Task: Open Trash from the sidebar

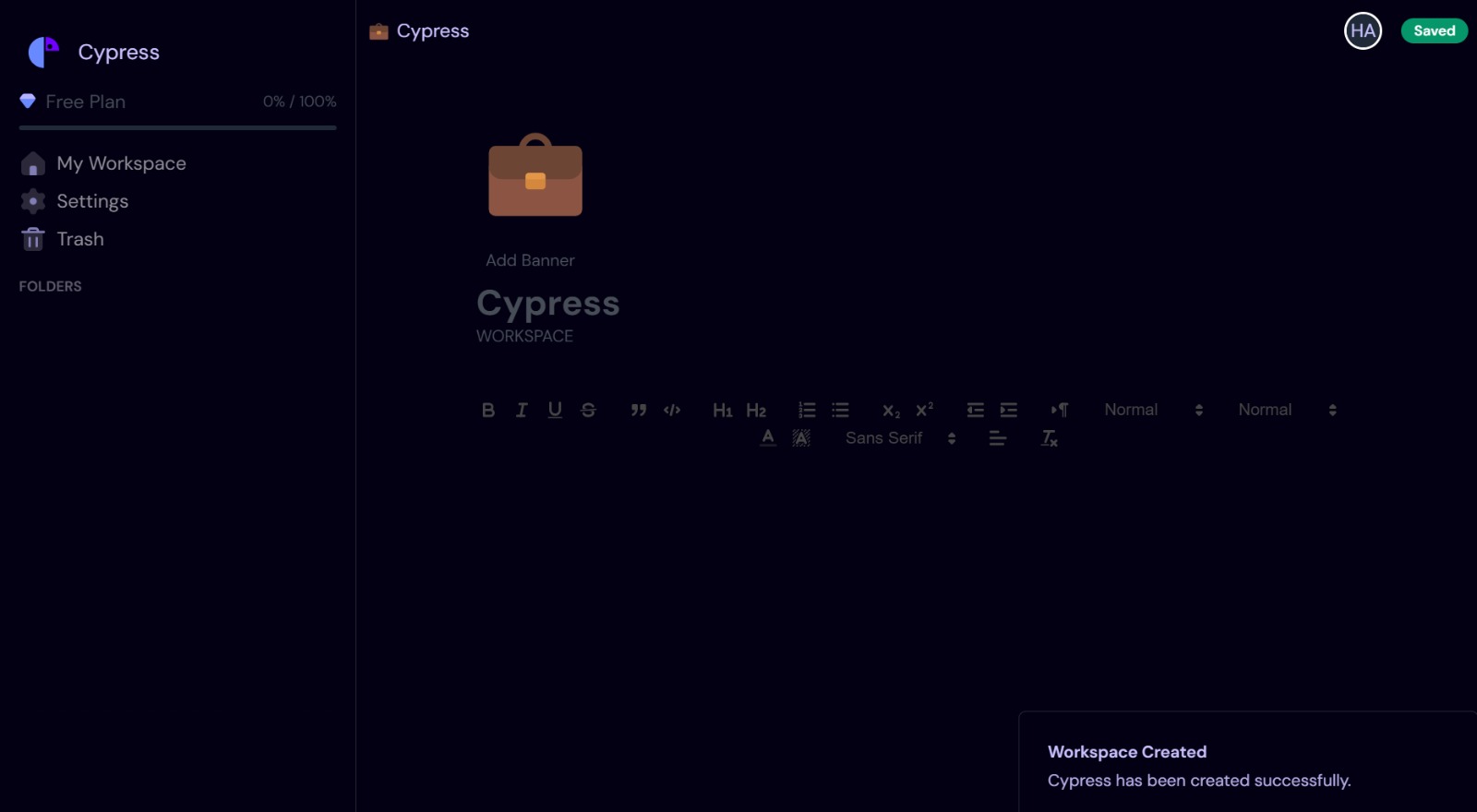Action: pyautogui.click(x=80, y=239)
